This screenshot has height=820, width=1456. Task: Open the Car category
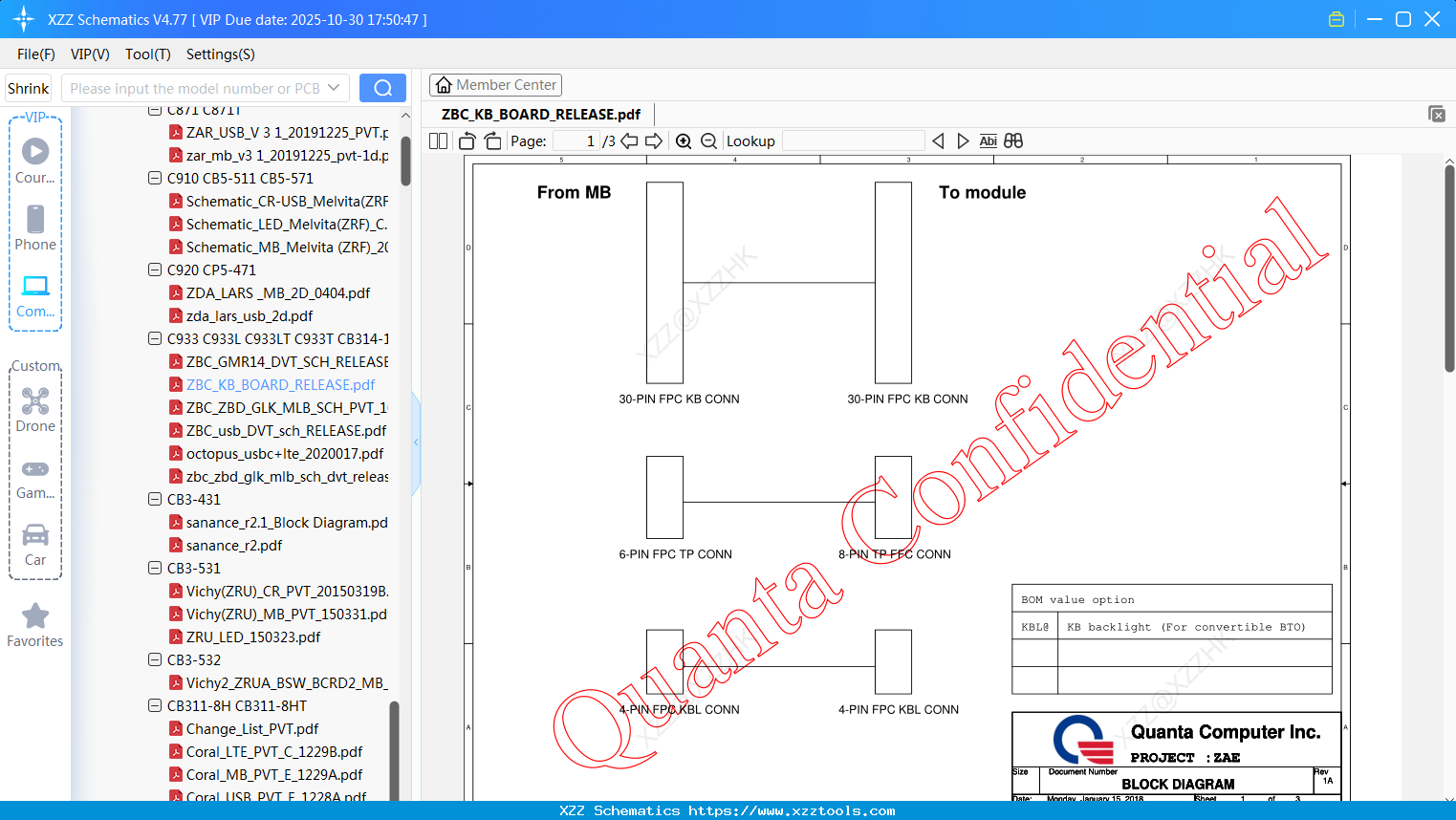[35, 544]
